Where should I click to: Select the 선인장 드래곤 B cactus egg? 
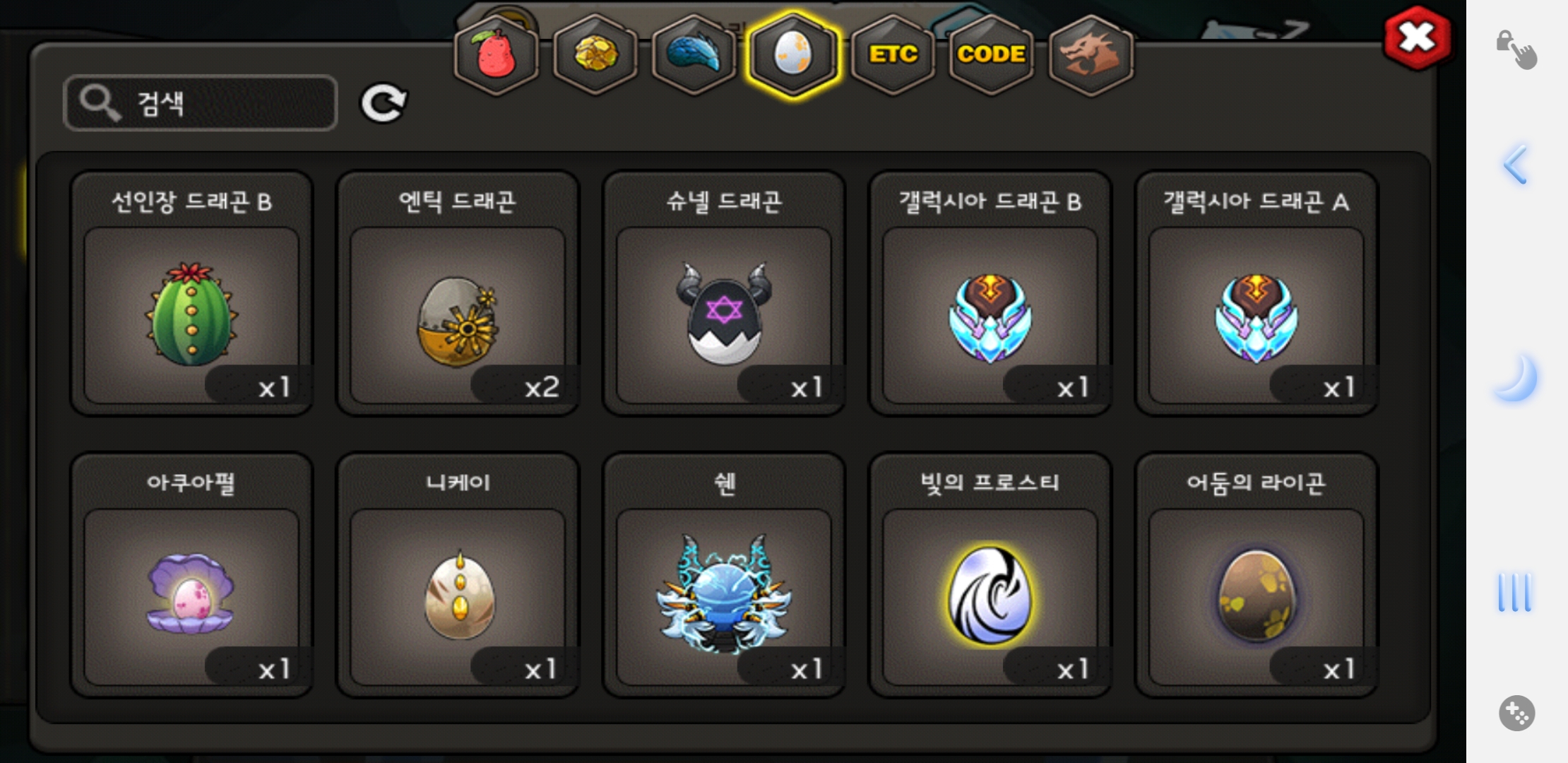[x=191, y=293]
